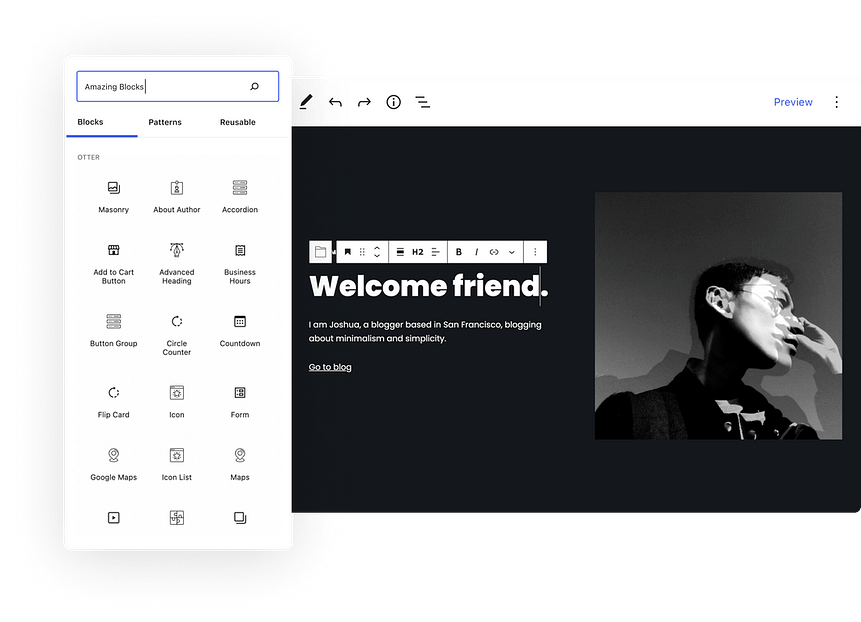Select the Accordion block in the inserter
The height and width of the screenshot is (622, 861).
[239, 195]
